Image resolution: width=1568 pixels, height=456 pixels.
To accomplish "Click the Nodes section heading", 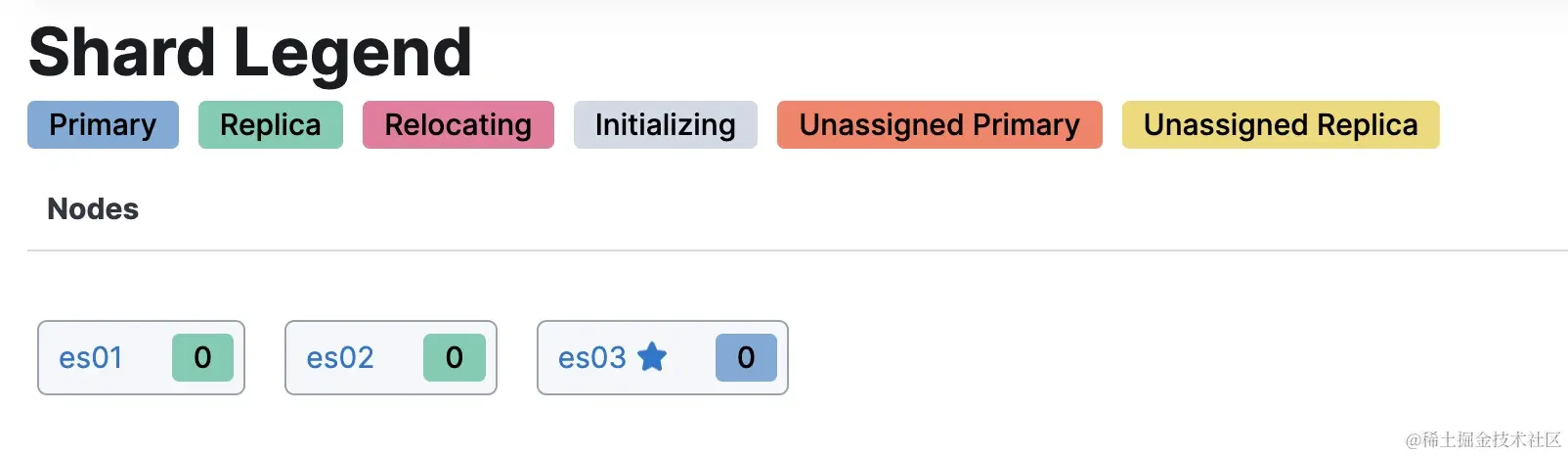I will coord(93,209).
